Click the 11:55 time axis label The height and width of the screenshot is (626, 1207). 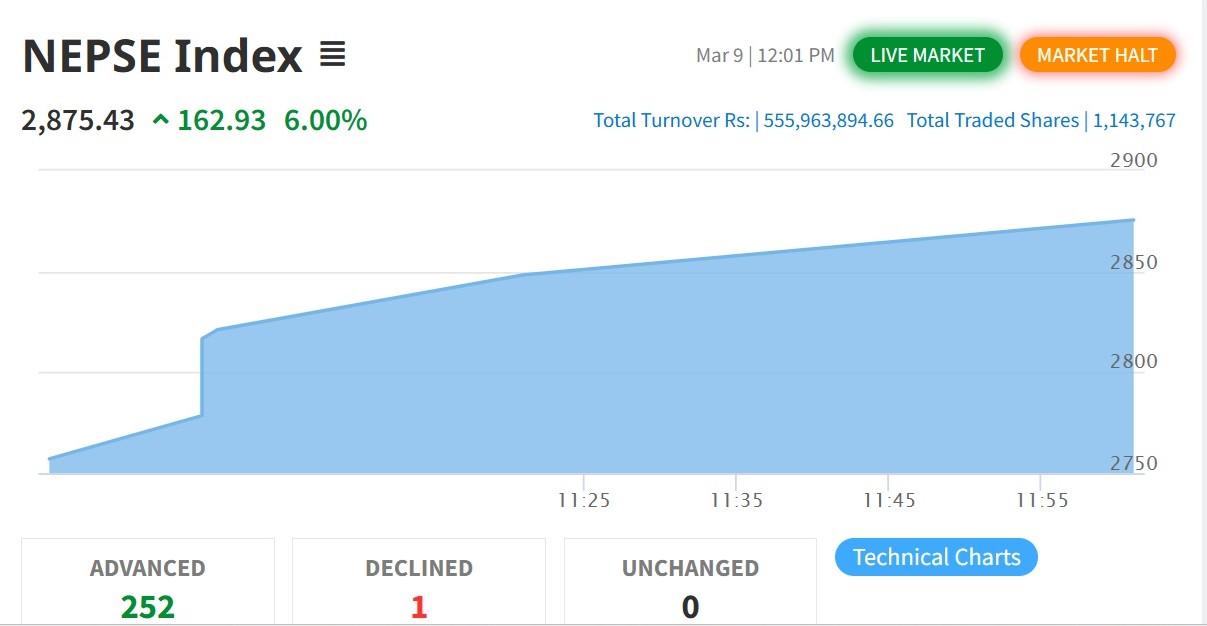1042,500
